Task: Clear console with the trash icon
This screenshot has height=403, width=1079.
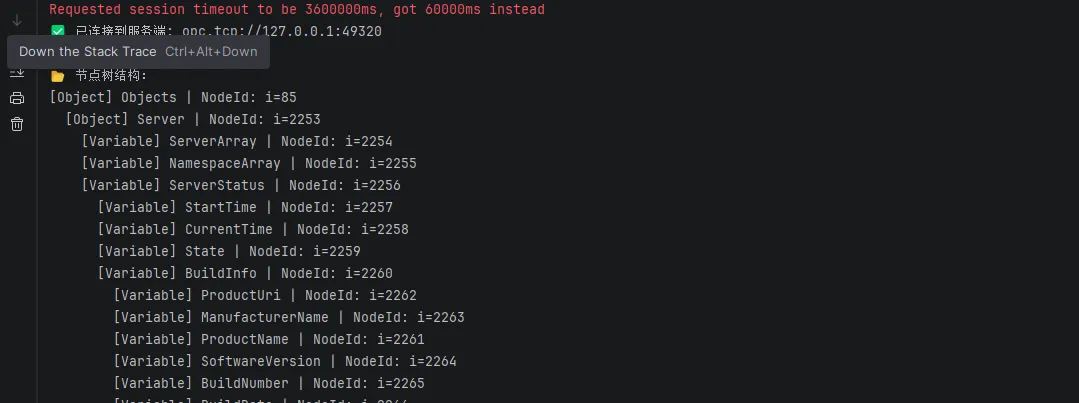Action: tap(17, 124)
